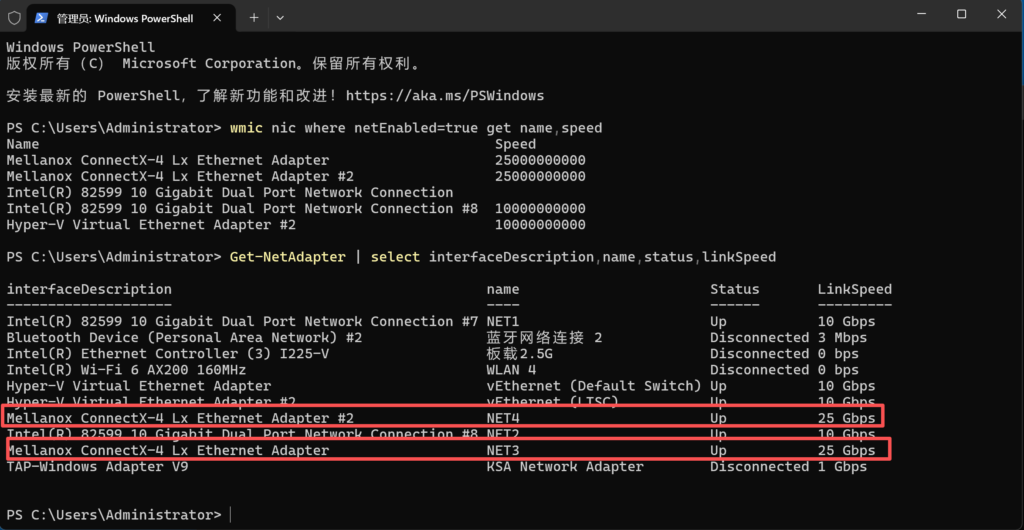Click the Status column header
This screenshot has width=1024, height=530.
(734, 289)
